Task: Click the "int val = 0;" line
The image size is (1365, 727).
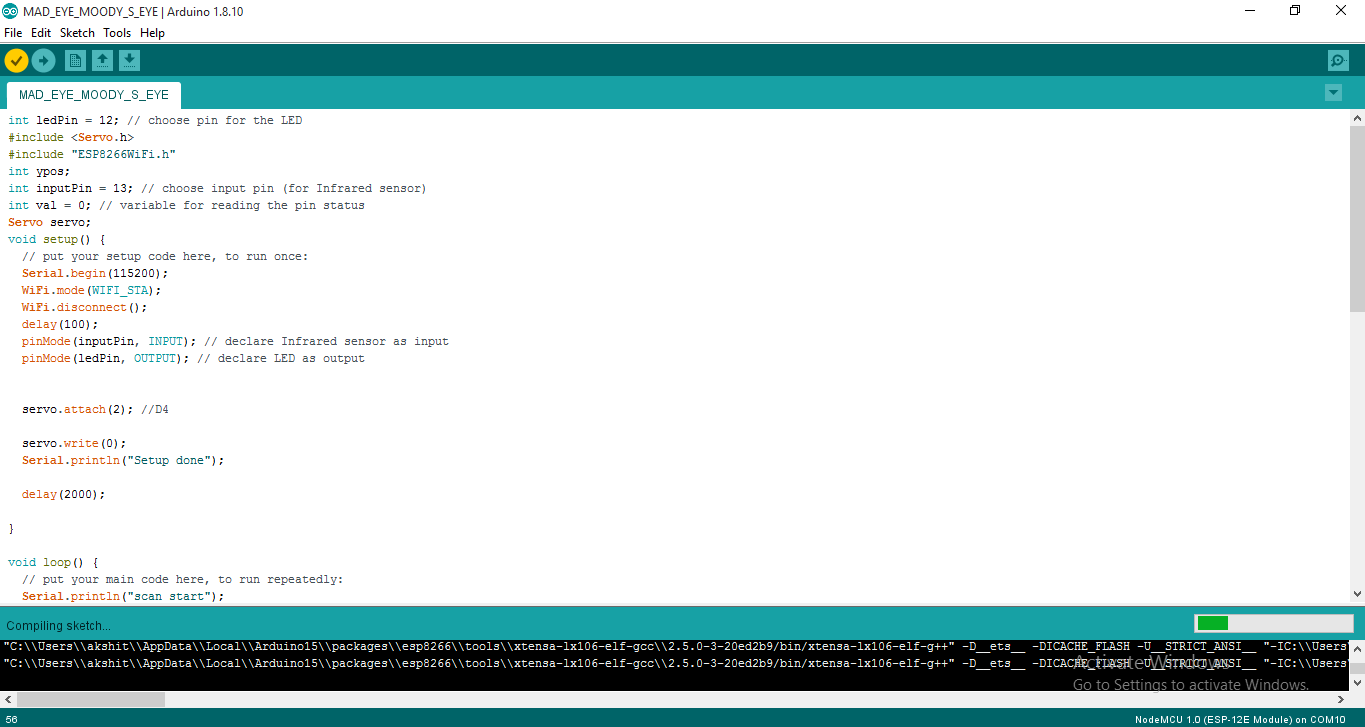Action: 186,205
